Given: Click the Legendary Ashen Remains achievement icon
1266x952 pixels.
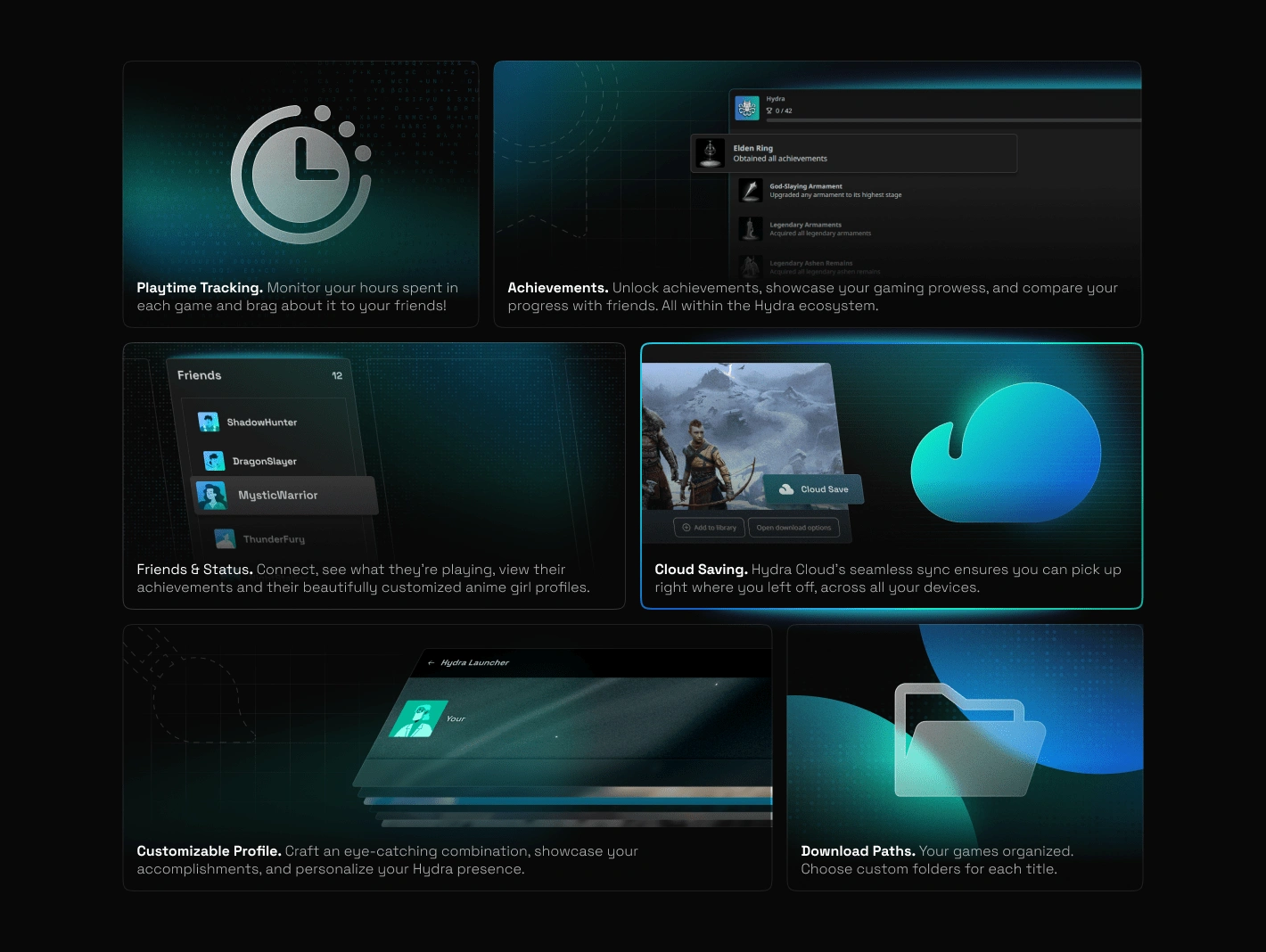Looking at the screenshot, I should [x=751, y=266].
